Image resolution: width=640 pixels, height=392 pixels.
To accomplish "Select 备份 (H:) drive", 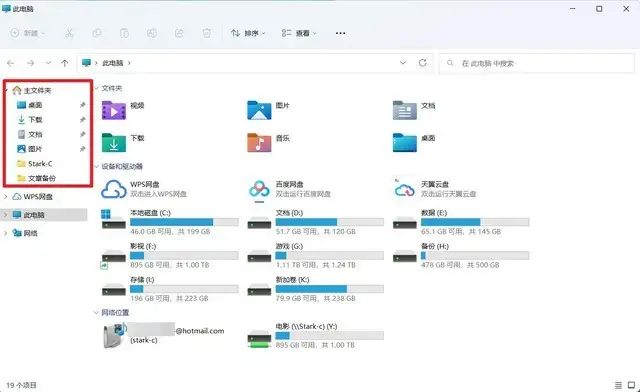I will (x=461, y=256).
